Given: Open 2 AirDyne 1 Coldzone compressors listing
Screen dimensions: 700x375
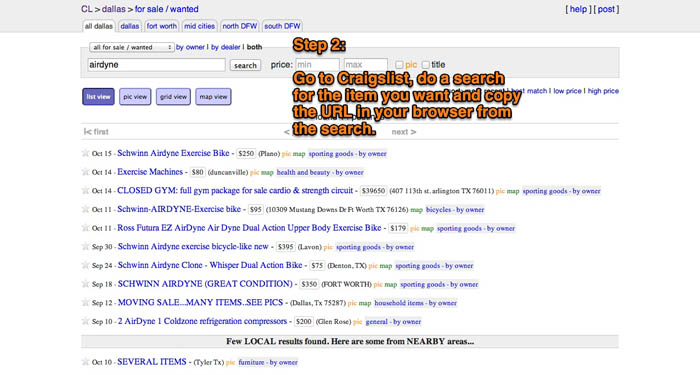Looking at the screenshot, I should click(202, 321).
